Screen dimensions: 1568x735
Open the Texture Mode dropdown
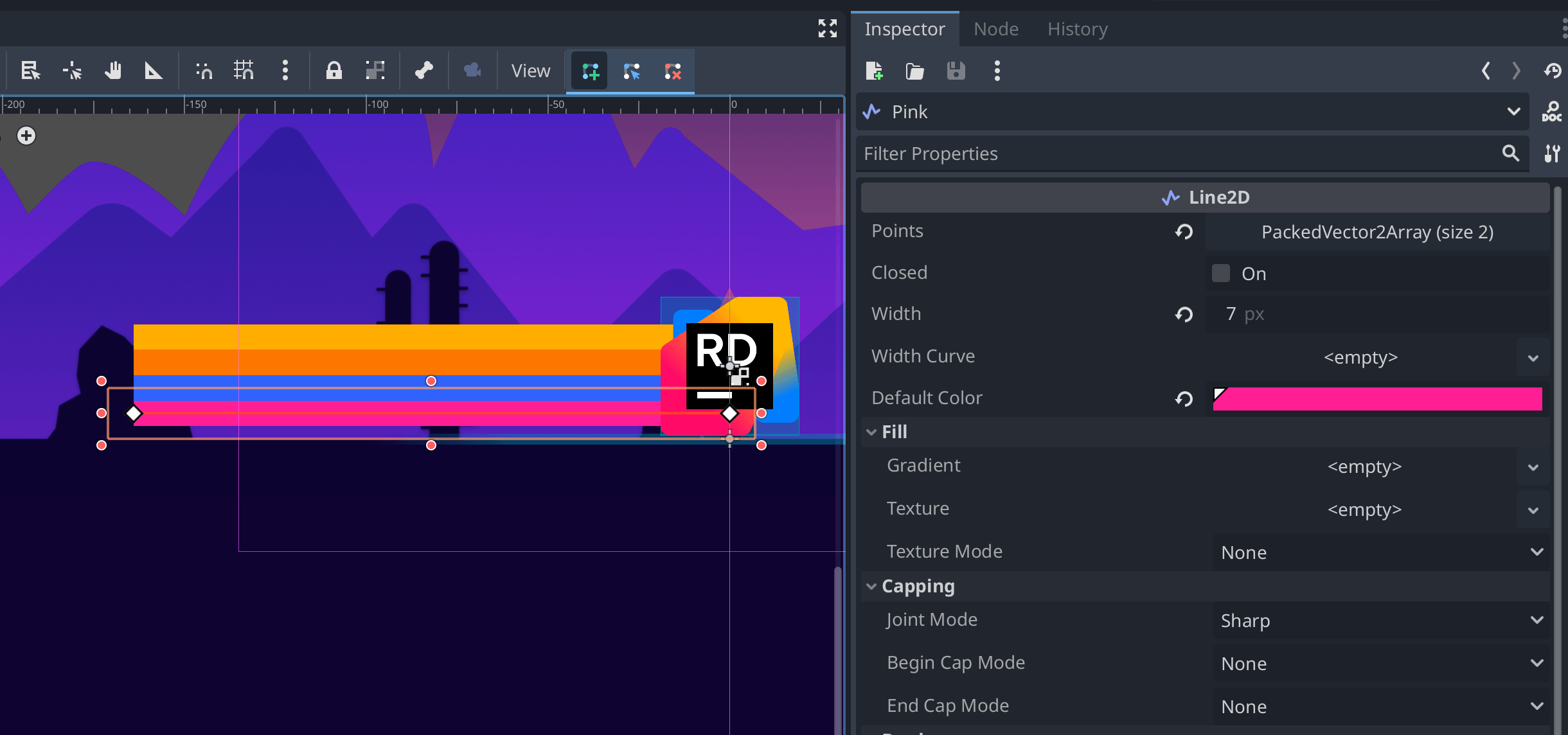coord(1537,551)
